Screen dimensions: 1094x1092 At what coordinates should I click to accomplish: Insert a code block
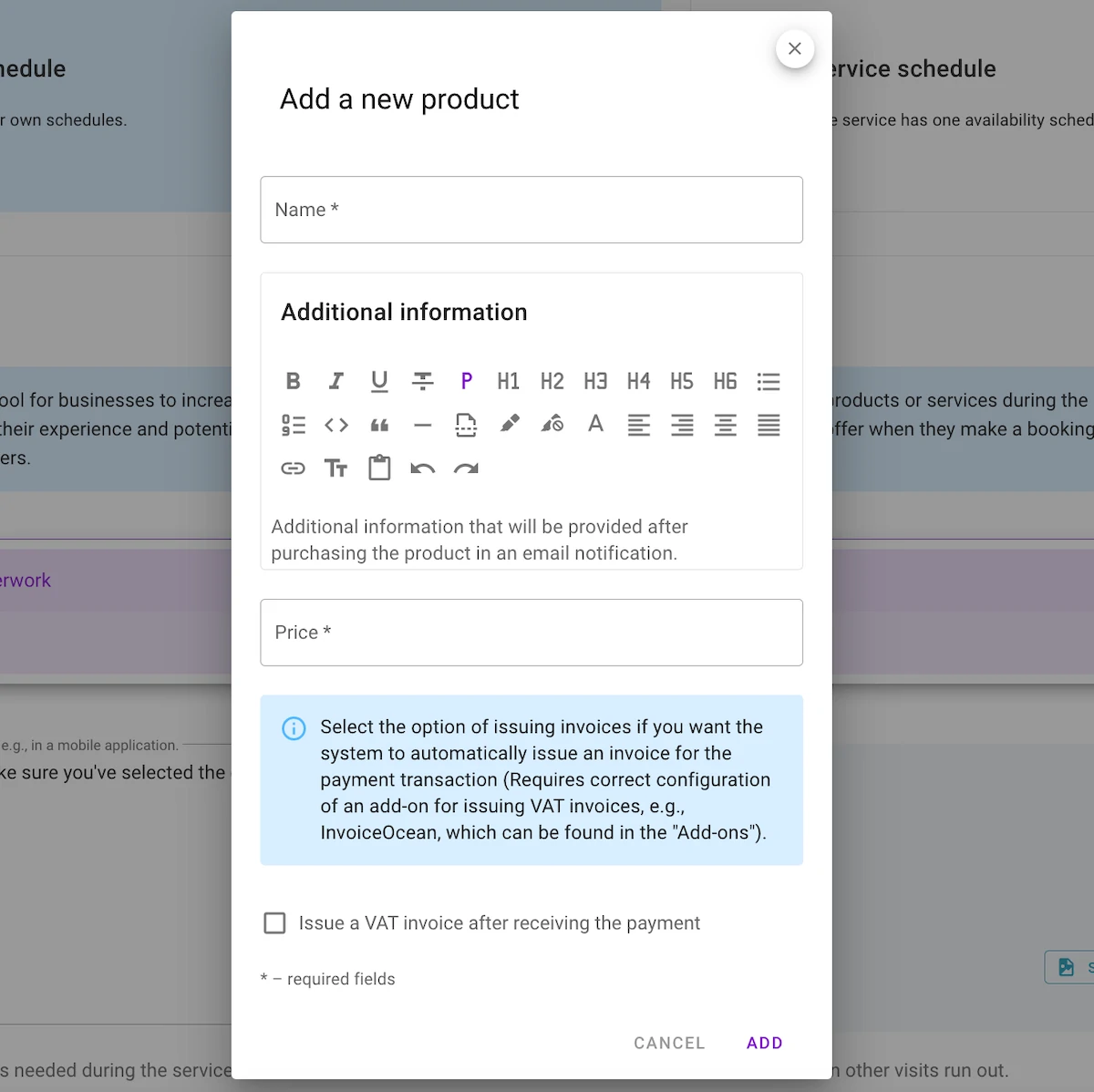pos(335,425)
